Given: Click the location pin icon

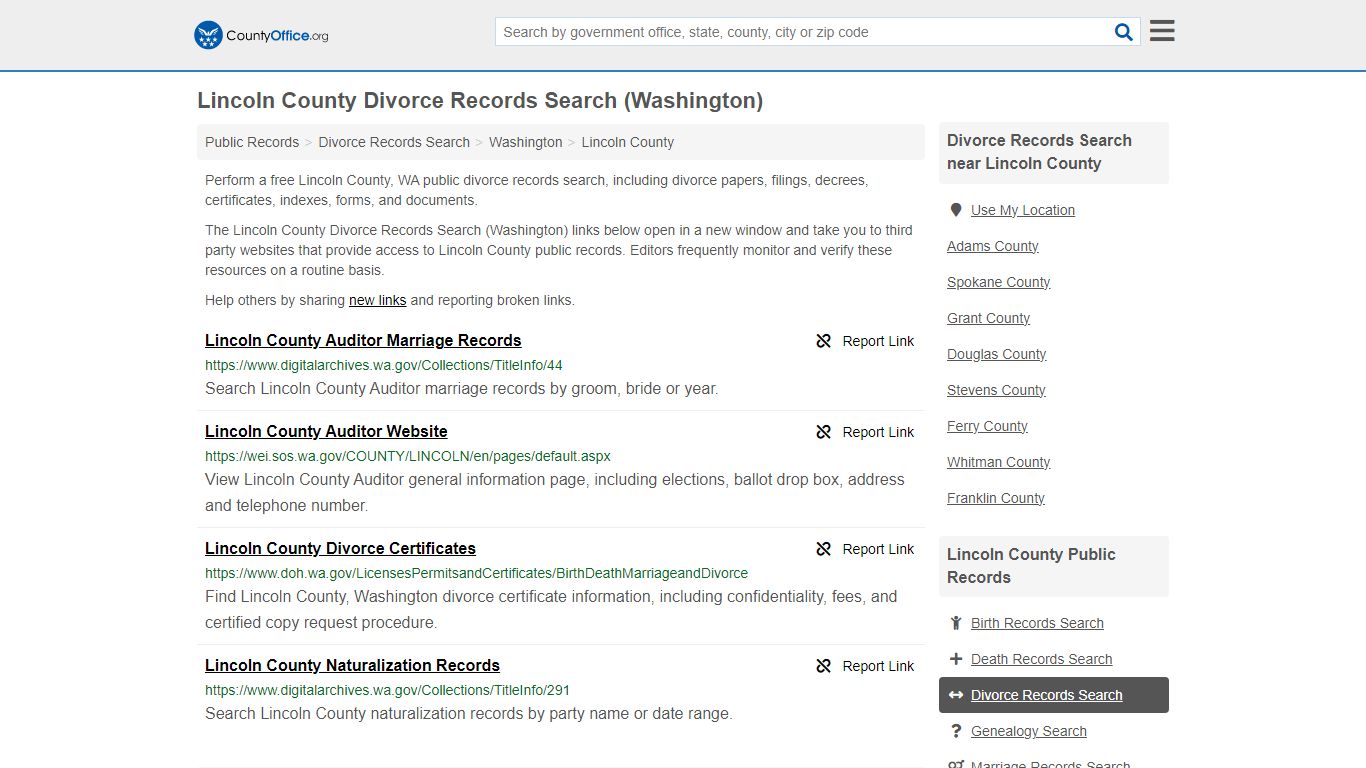Looking at the screenshot, I should click(x=956, y=210).
